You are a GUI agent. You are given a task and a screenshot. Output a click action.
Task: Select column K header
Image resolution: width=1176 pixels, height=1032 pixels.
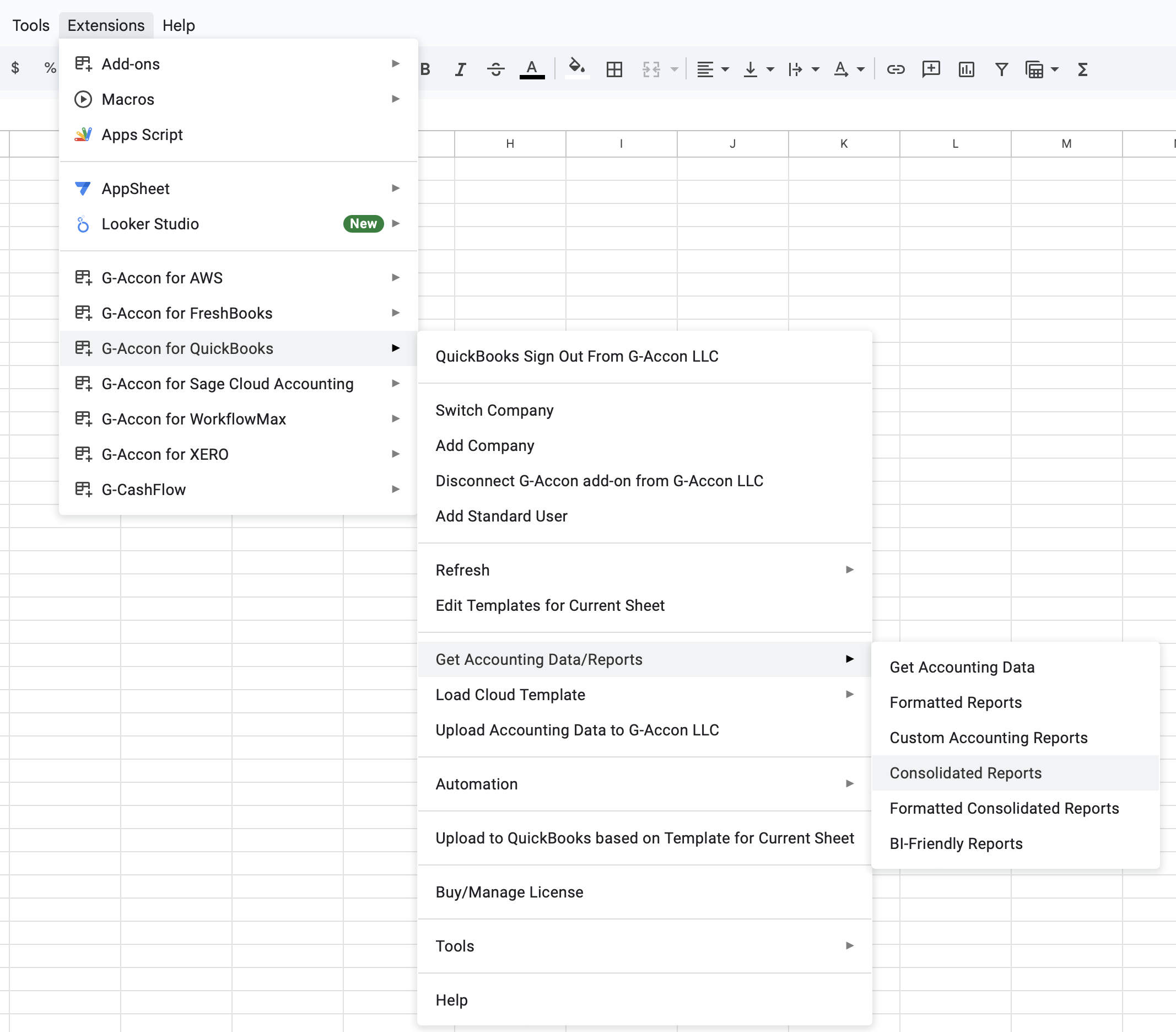coord(844,144)
